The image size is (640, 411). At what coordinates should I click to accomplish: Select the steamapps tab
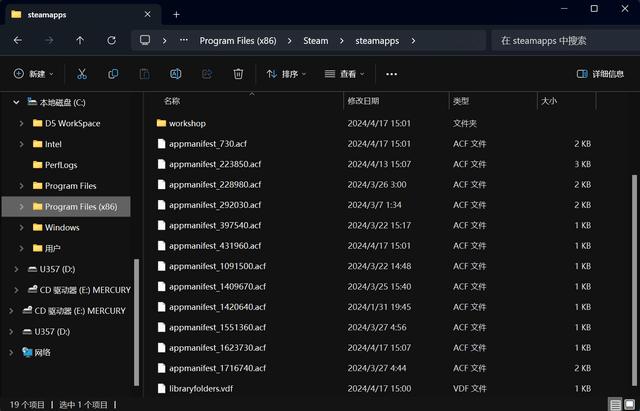(82, 15)
